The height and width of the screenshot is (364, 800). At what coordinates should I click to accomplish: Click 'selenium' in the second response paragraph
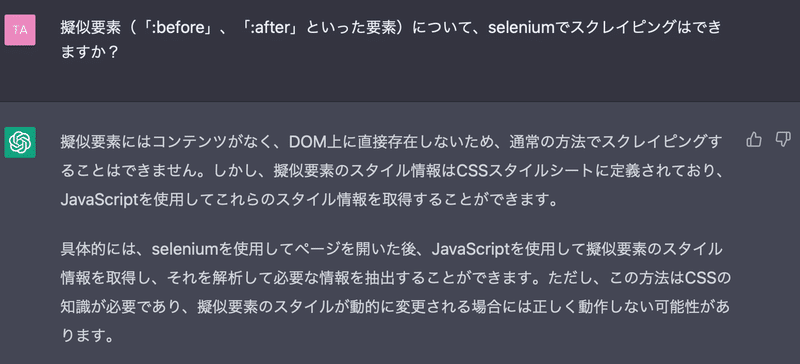[x=185, y=249]
